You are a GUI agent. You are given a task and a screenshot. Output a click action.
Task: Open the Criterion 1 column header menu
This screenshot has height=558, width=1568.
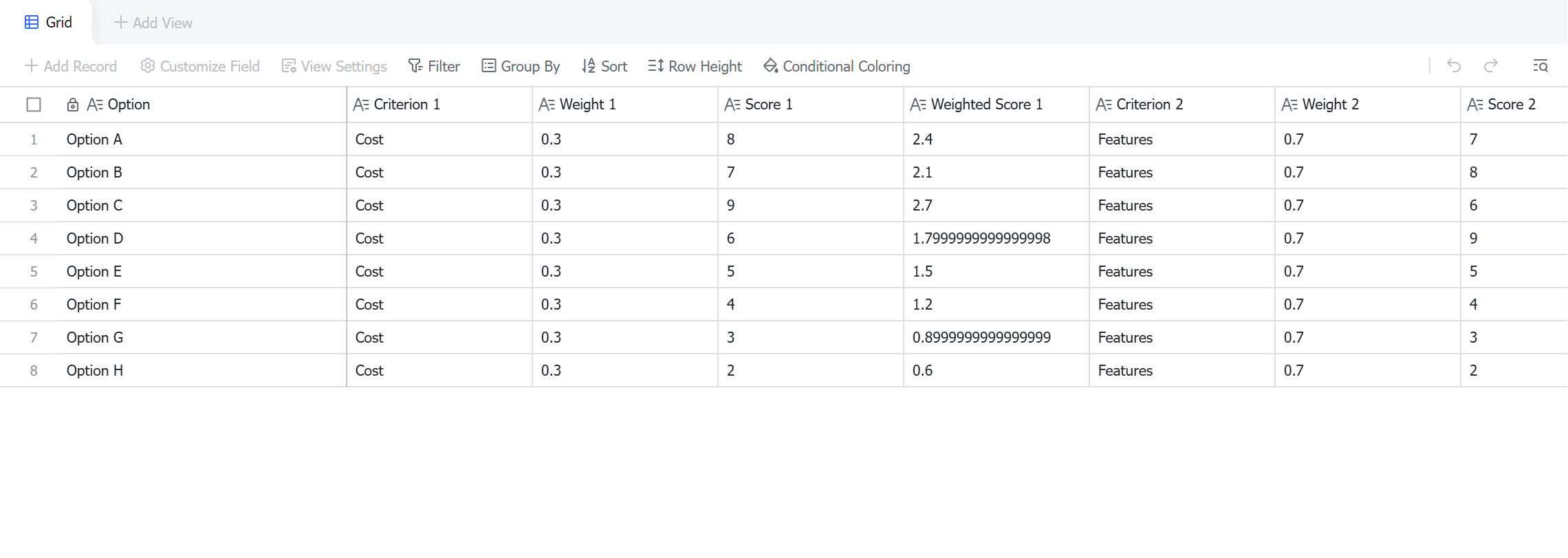(439, 105)
